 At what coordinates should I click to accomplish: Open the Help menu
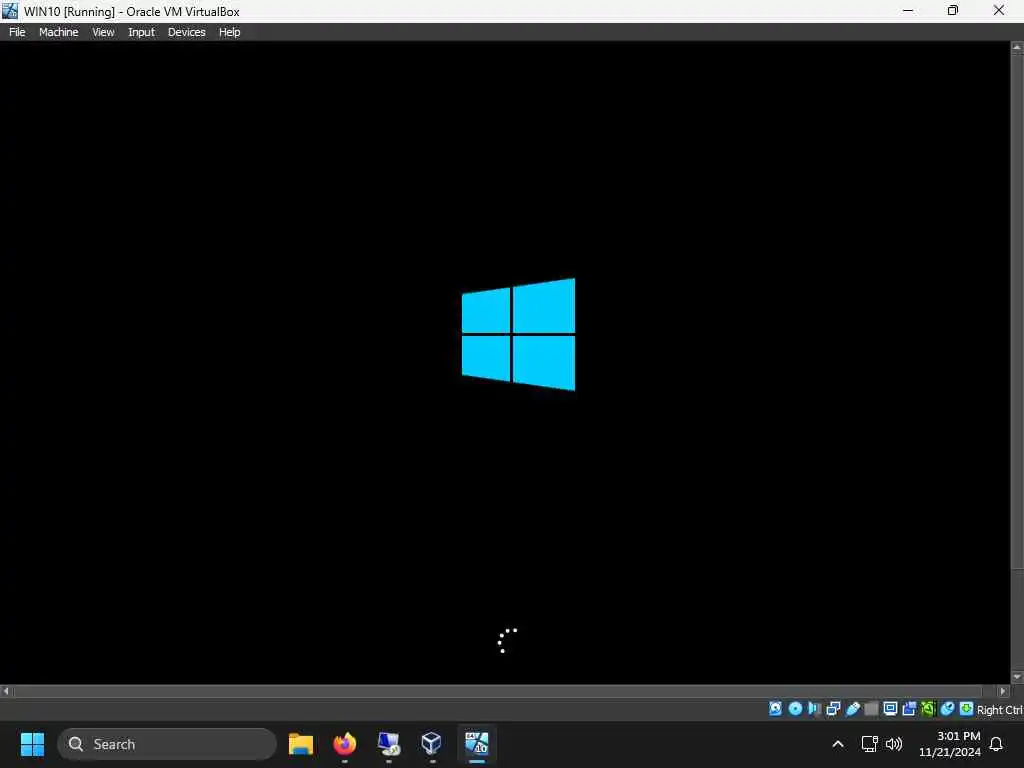click(229, 32)
